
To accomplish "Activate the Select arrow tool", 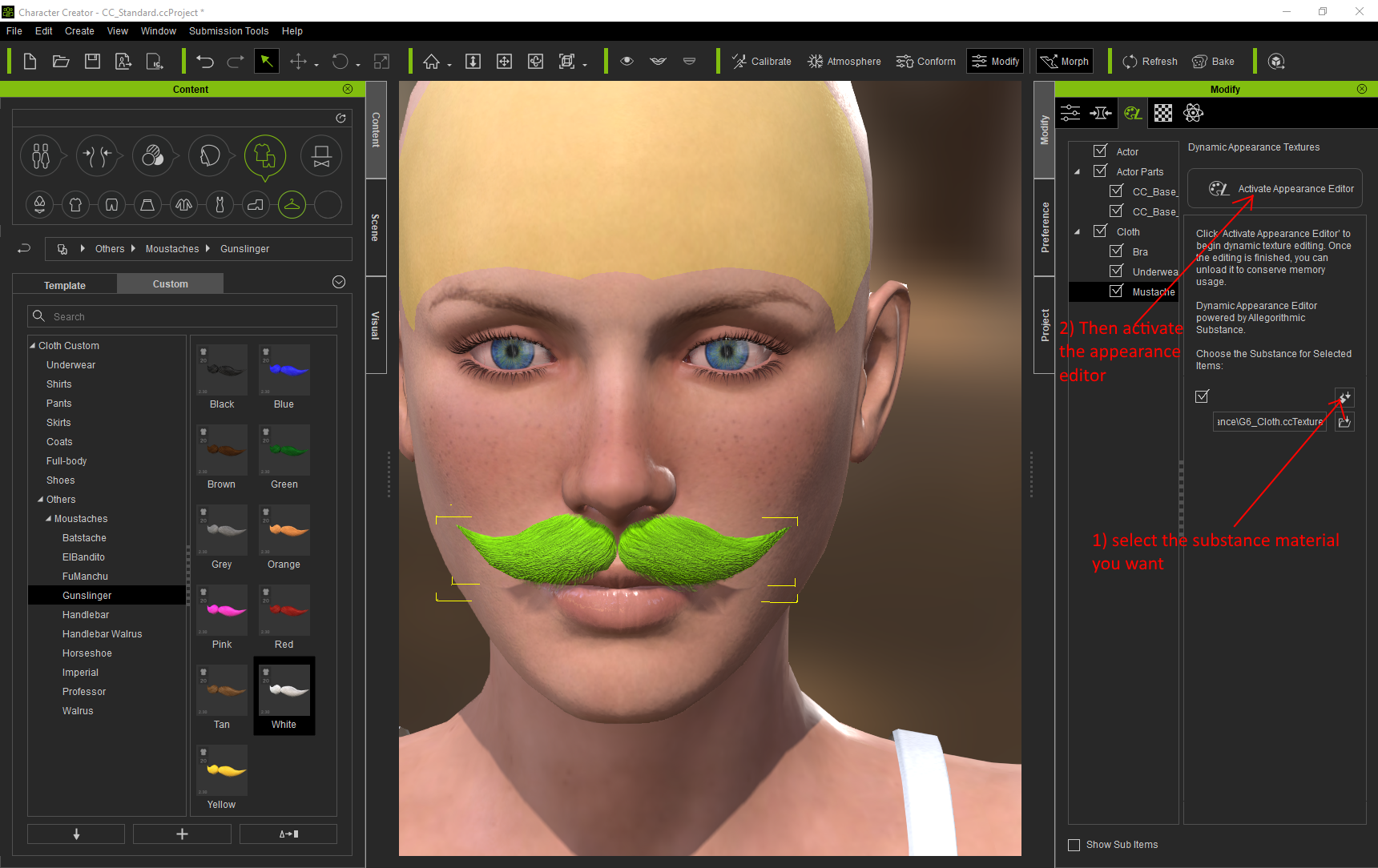I will pyautogui.click(x=267, y=62).
